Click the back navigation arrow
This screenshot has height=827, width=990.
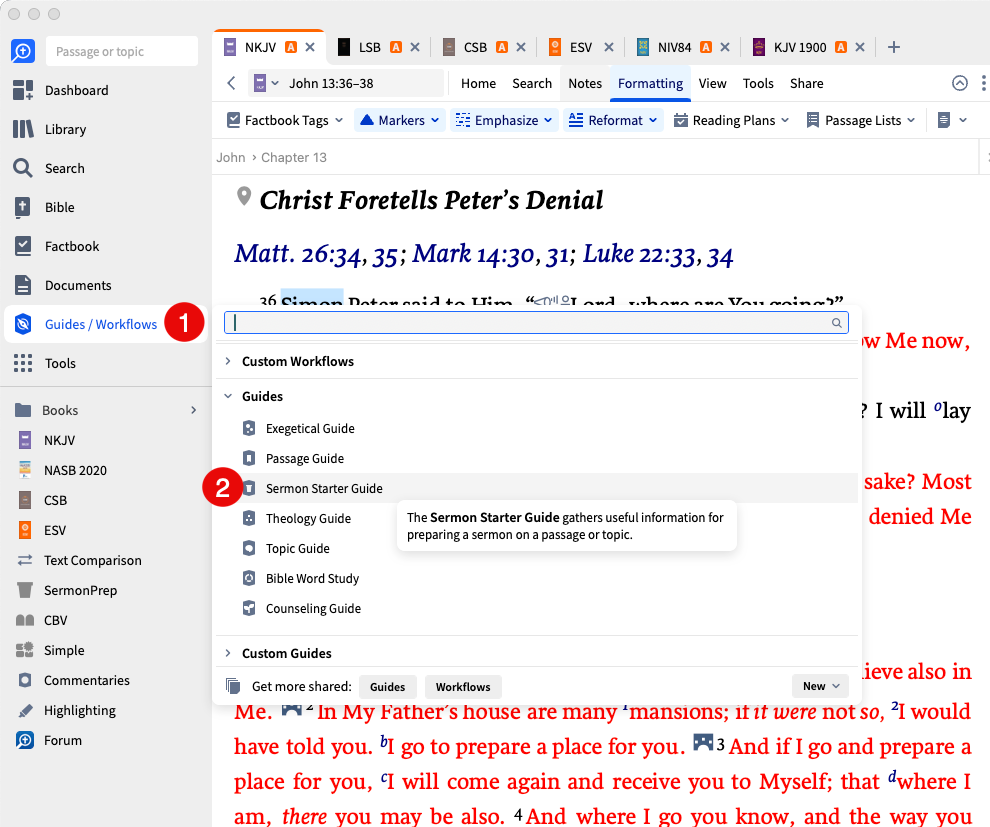[232, 83]
